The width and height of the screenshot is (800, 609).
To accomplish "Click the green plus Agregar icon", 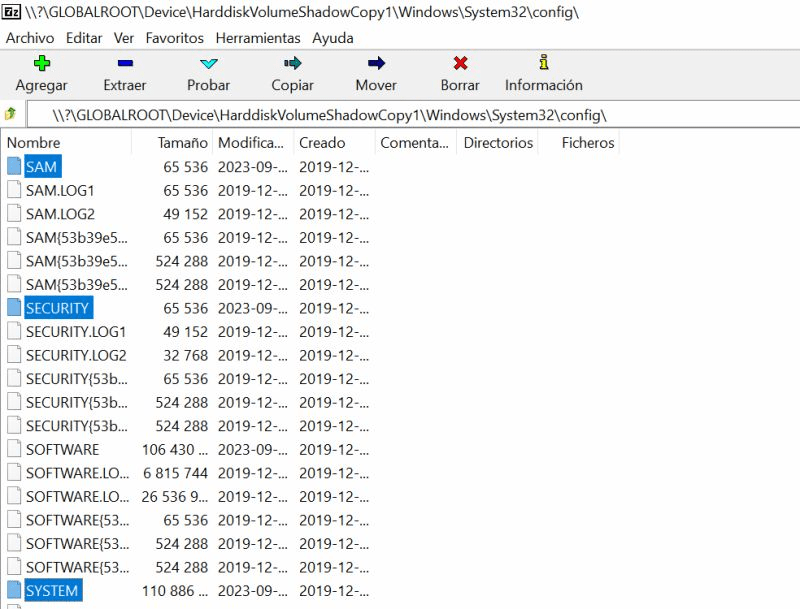I will click(41, 64).
